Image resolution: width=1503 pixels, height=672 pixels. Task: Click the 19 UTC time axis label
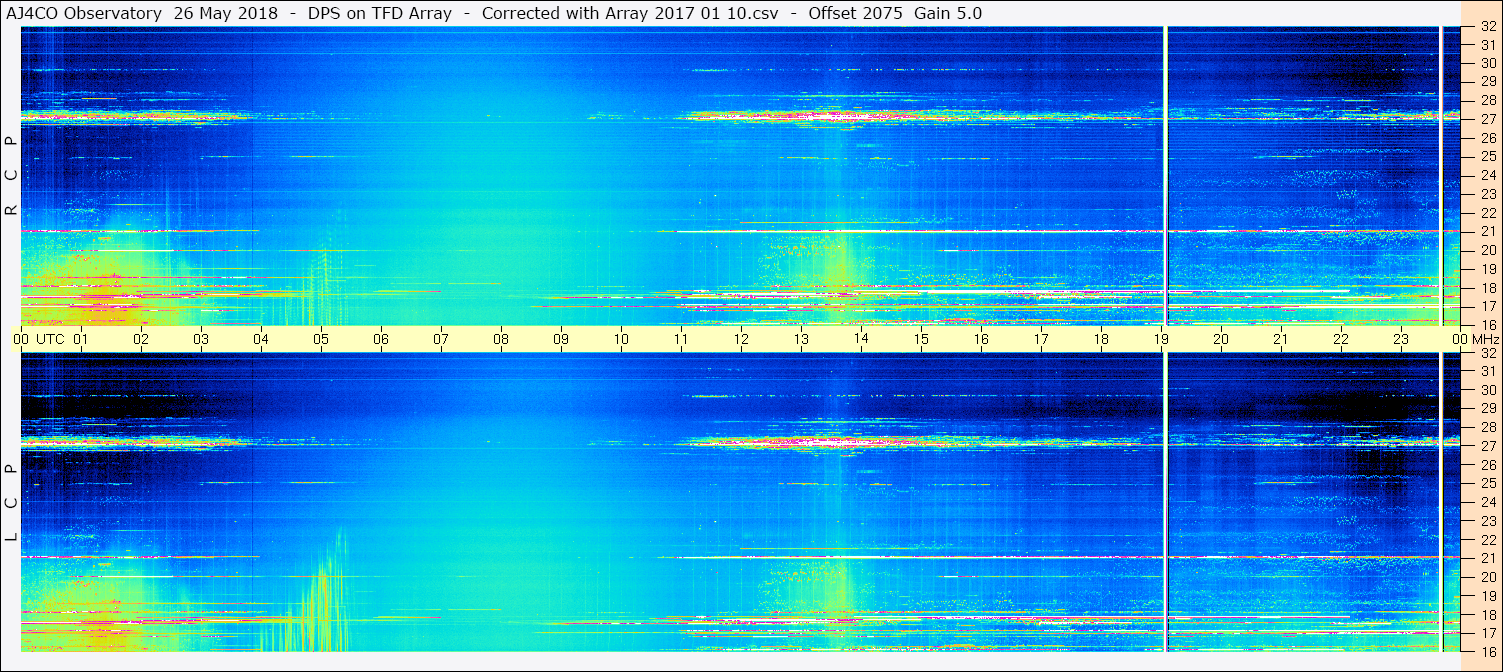(x=1161, y=339)
